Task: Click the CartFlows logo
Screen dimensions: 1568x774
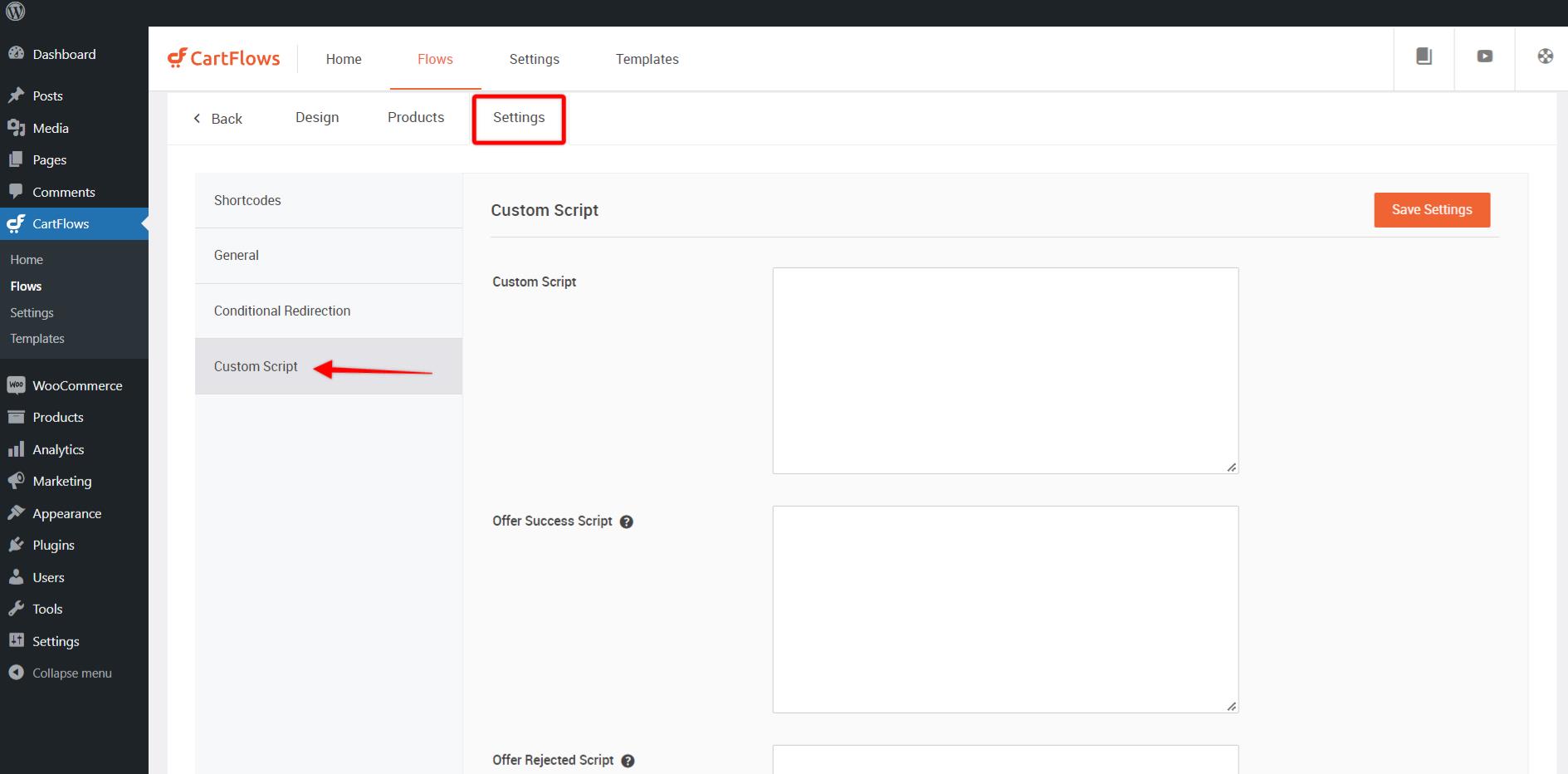Action: coord(224,58)
